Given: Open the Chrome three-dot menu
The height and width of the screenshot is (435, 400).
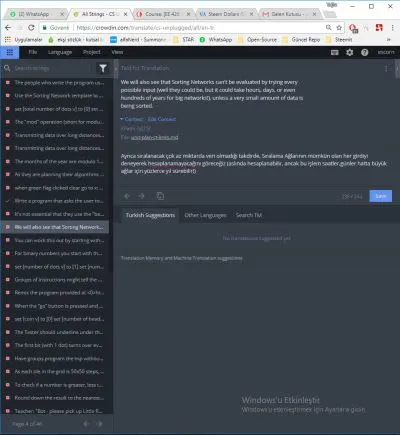Looking at the screenshot, I should click(392, 28).
